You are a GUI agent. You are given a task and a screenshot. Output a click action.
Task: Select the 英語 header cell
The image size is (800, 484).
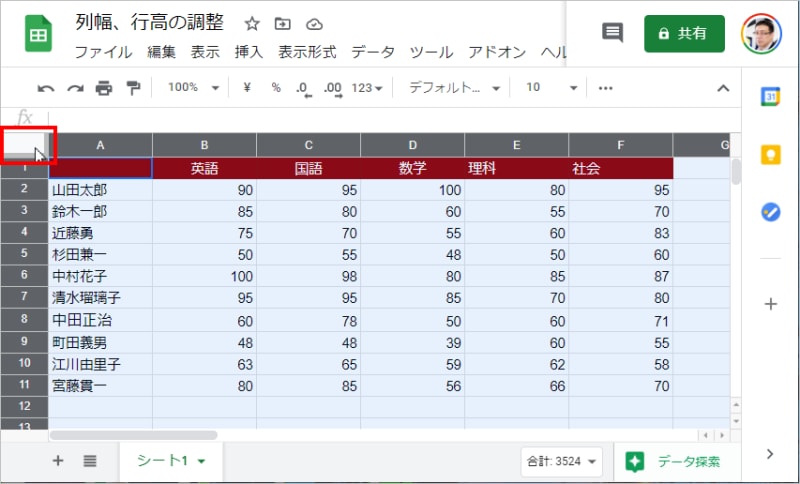205,168
